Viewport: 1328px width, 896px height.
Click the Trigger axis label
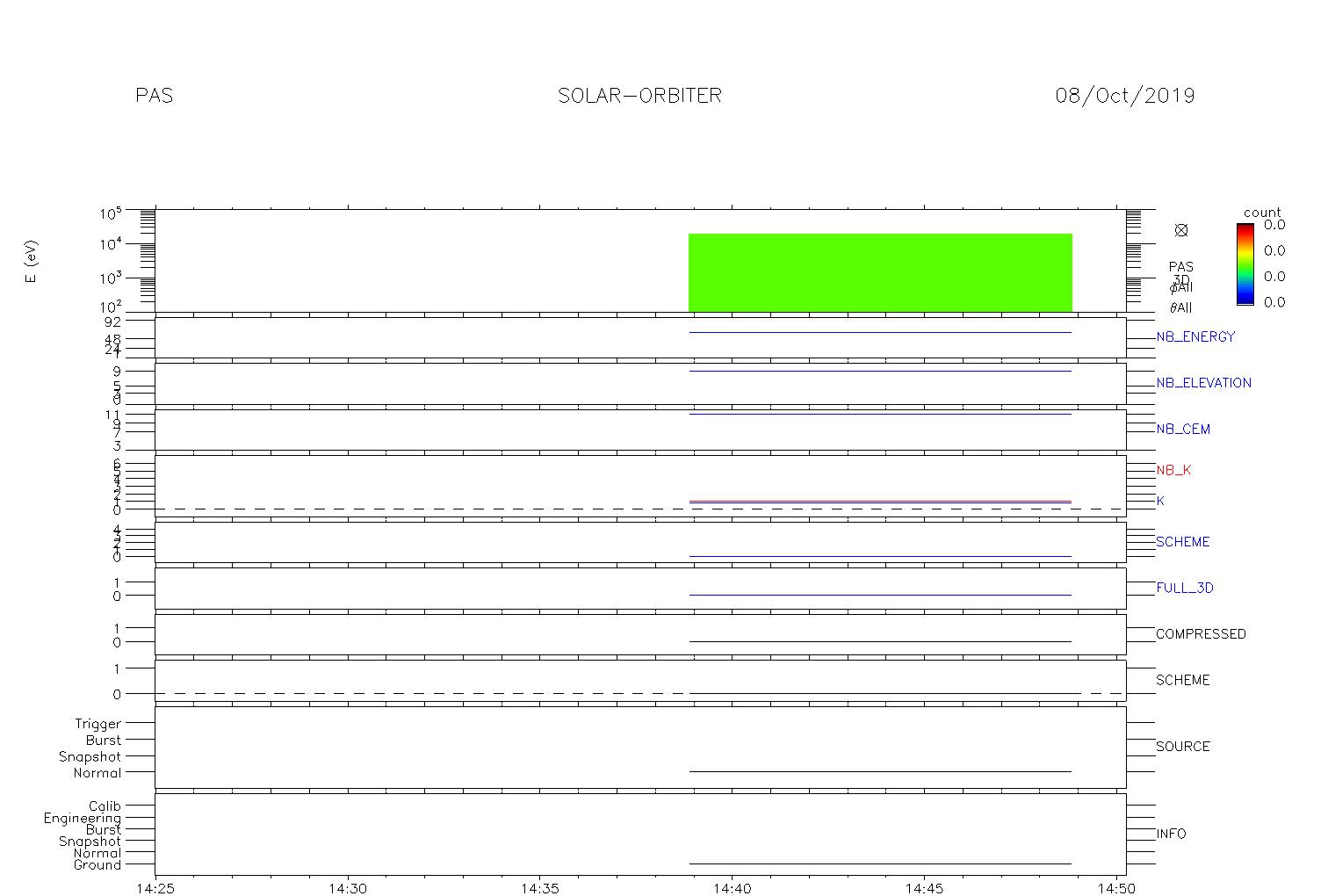97,724
